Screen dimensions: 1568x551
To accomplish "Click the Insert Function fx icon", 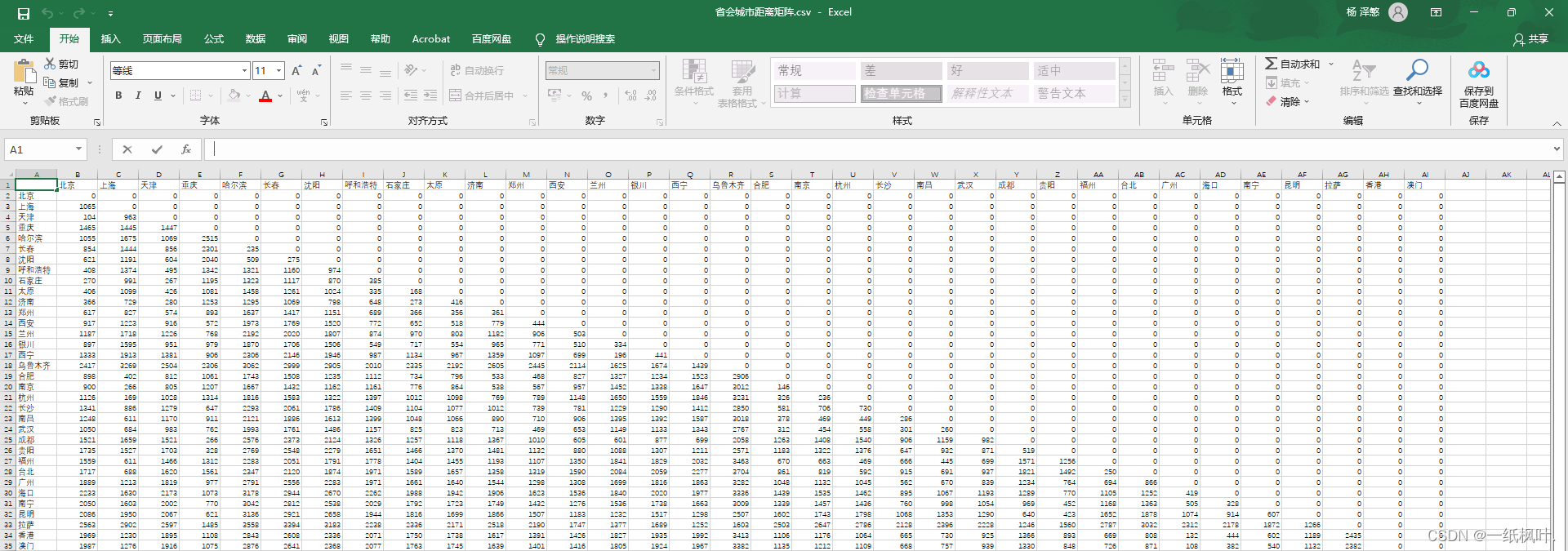I will pyautogui.click(x=186, y=149).
